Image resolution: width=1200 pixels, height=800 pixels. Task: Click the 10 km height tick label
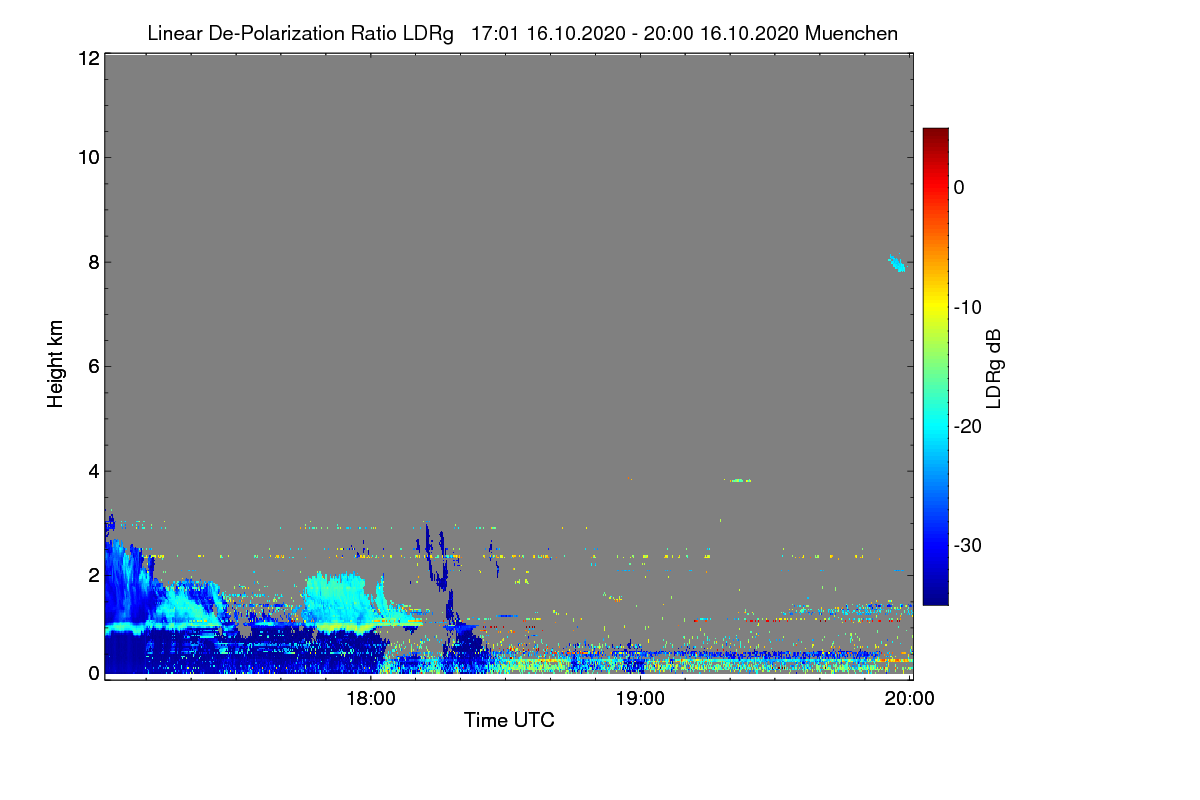87,157
